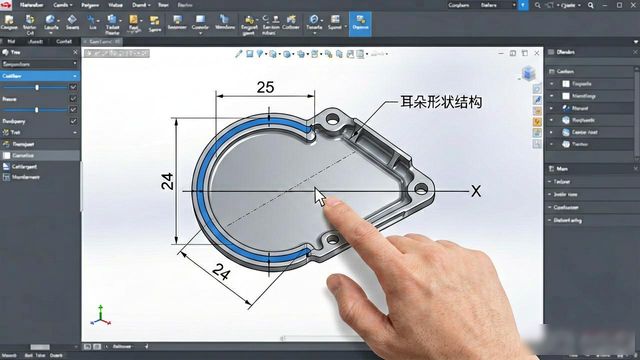Click the speech bubble icon of the Tree panel

5,52
